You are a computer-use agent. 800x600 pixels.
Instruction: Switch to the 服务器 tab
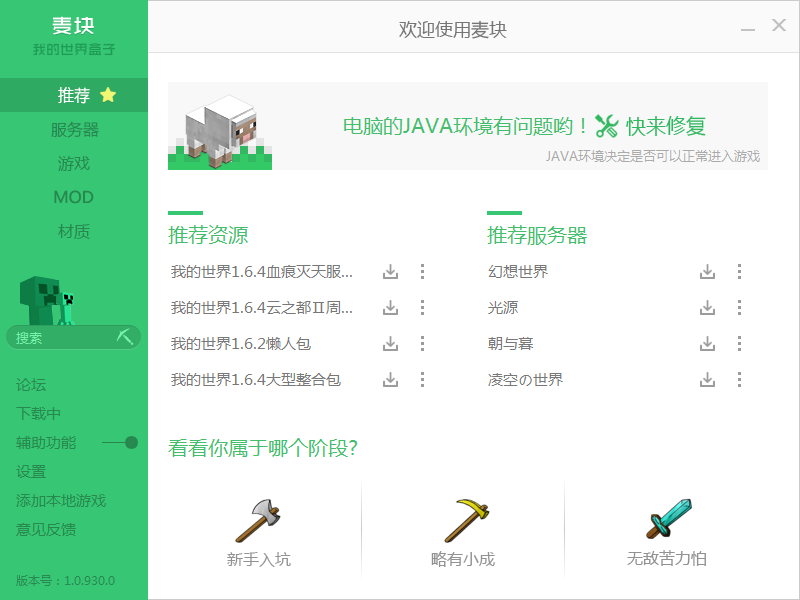click(74, 130)
